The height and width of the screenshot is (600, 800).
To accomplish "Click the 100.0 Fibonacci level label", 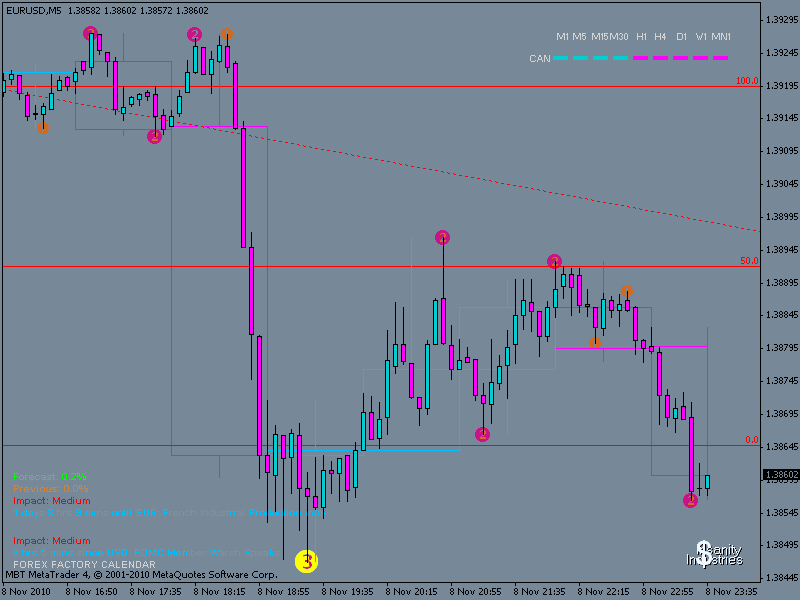I will (x=747, y=81).
